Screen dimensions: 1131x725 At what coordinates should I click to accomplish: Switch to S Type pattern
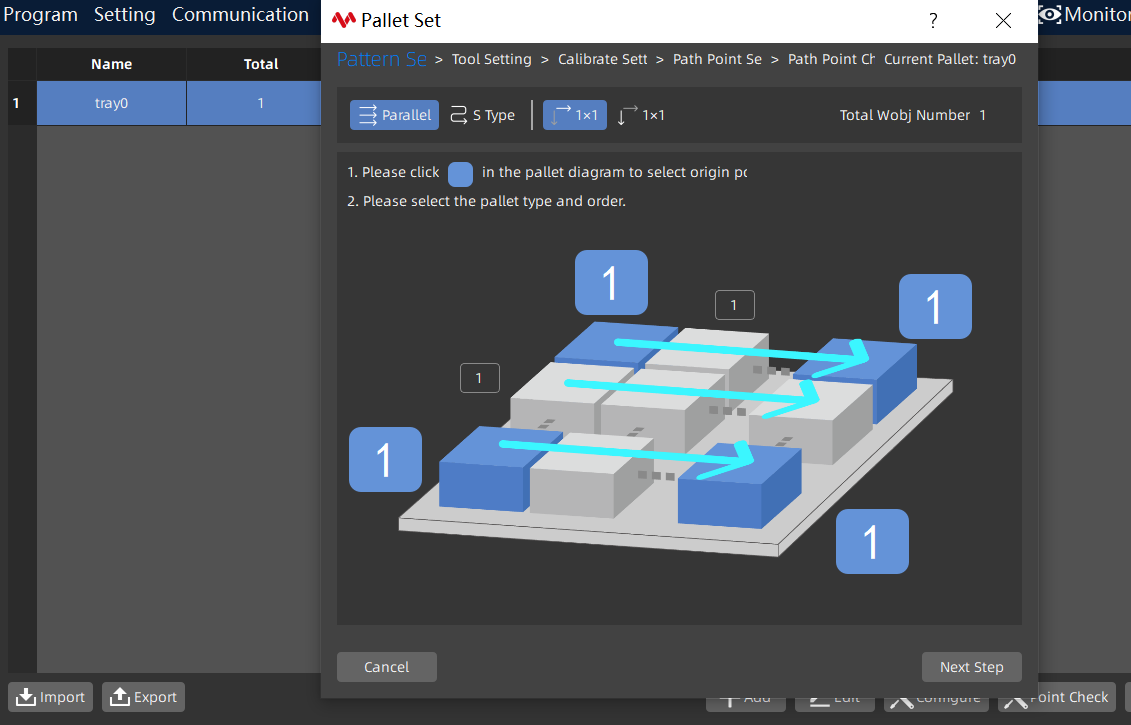click(x=483, y=115)
